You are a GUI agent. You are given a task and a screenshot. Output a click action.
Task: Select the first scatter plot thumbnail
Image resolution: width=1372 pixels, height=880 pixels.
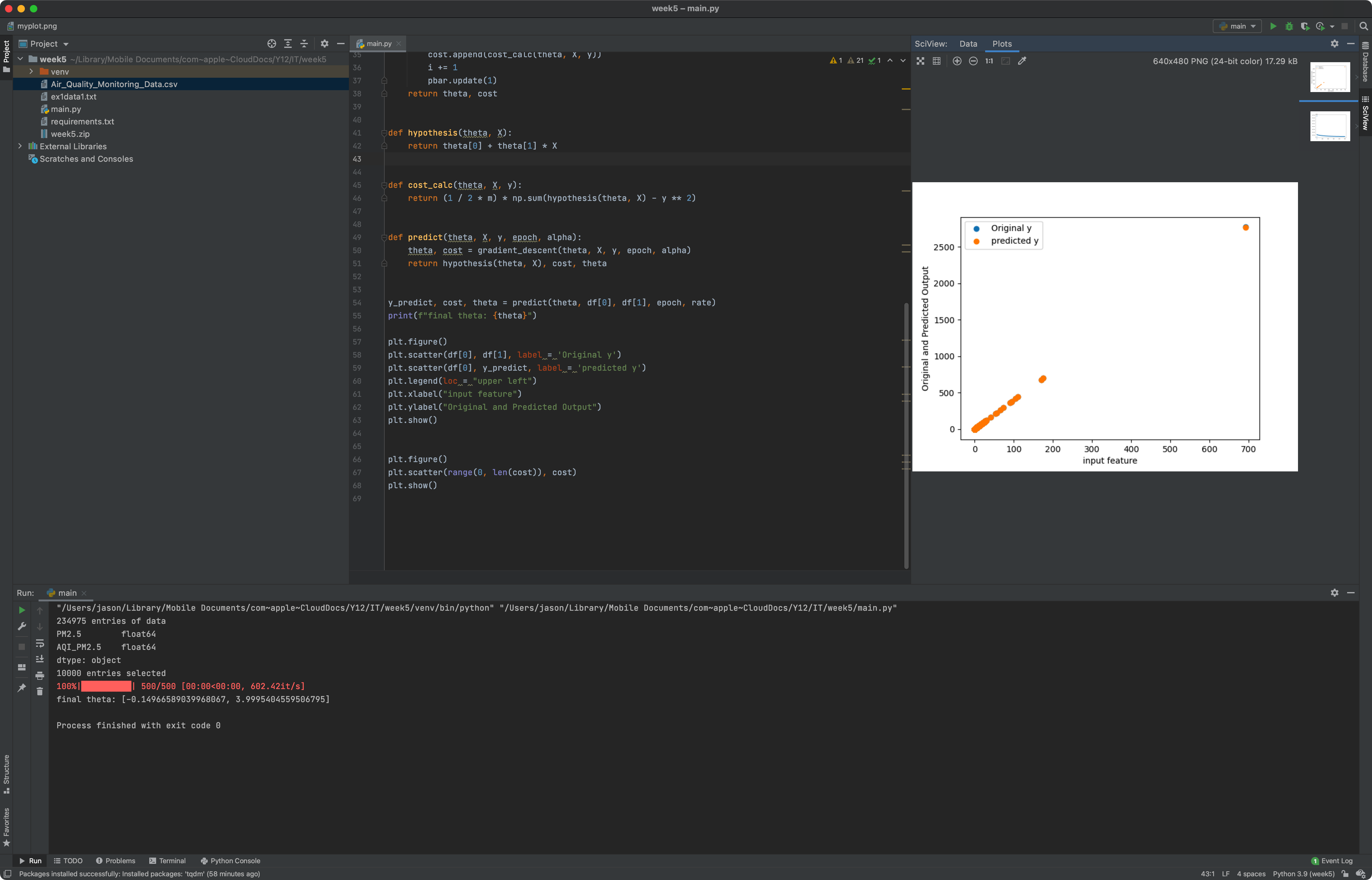point(1330,77)
